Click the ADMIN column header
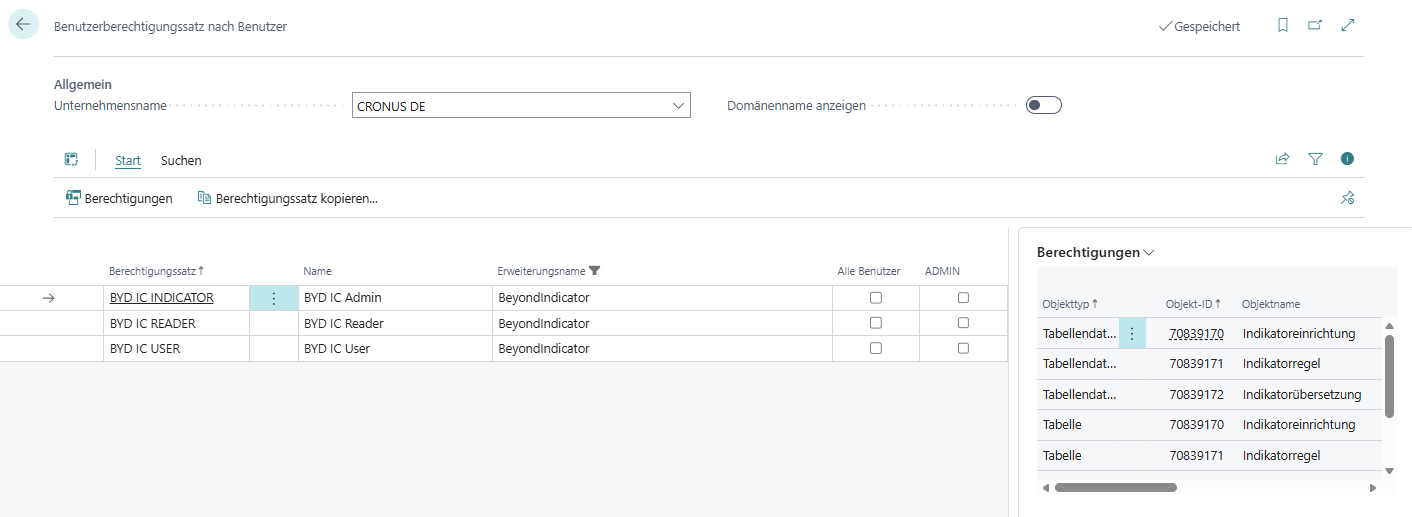 [x=942, y=271]
